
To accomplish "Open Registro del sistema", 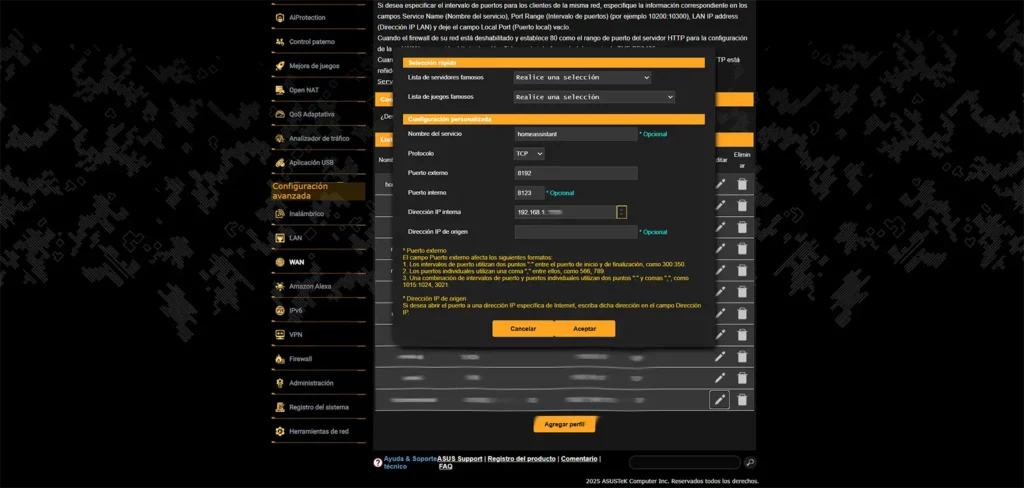I will 319,407.
